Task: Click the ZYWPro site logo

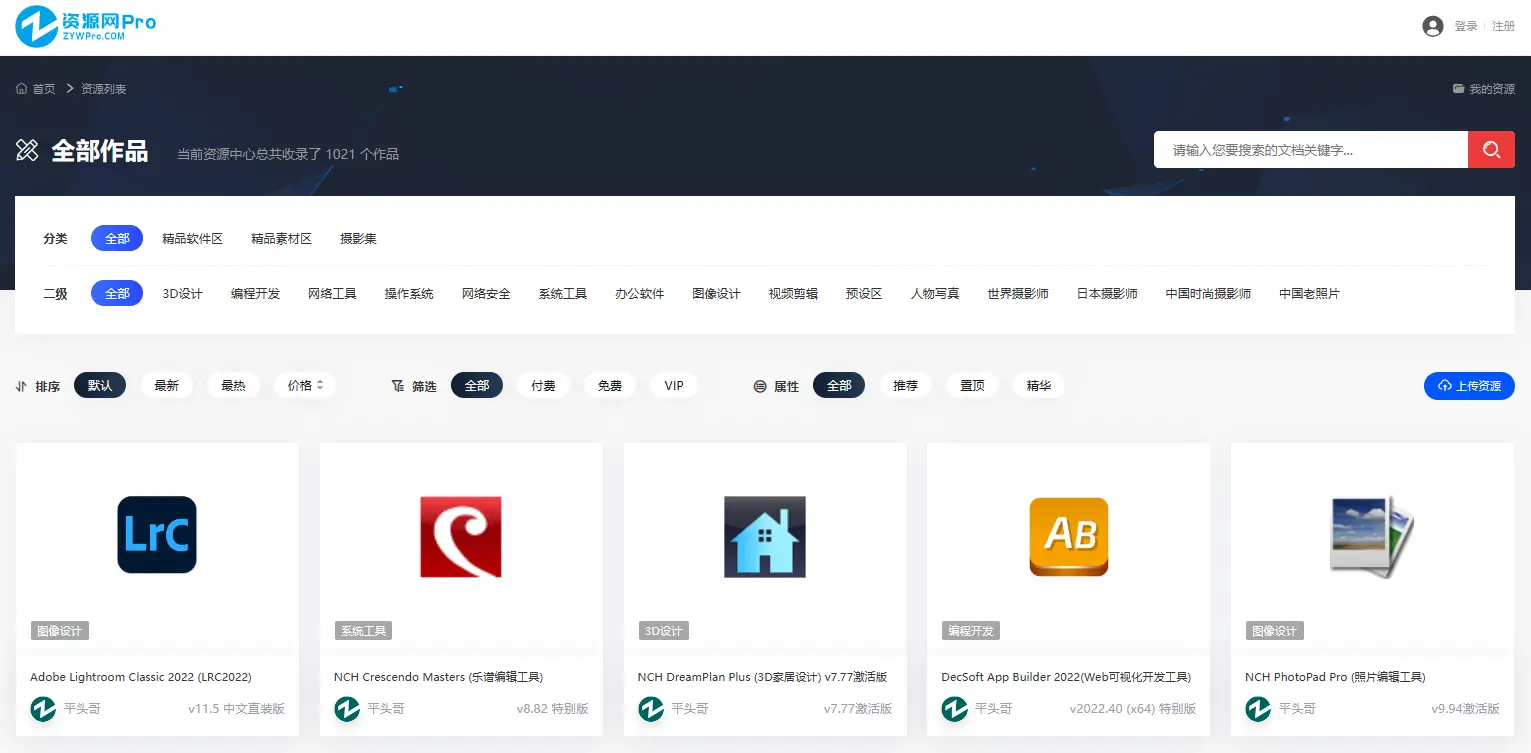Action: pos(86,27)
